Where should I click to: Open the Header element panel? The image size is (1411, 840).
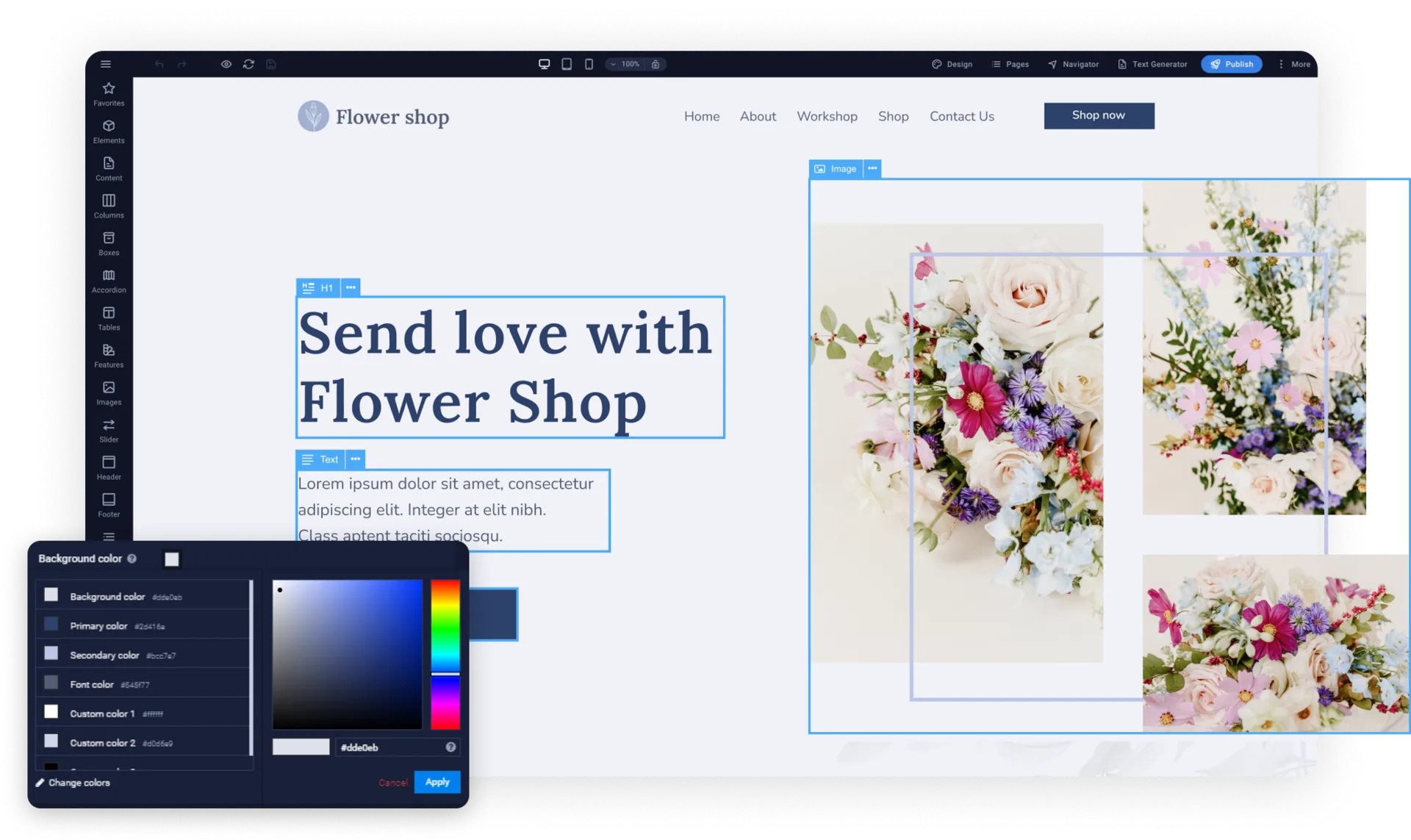tap(109, 467)
